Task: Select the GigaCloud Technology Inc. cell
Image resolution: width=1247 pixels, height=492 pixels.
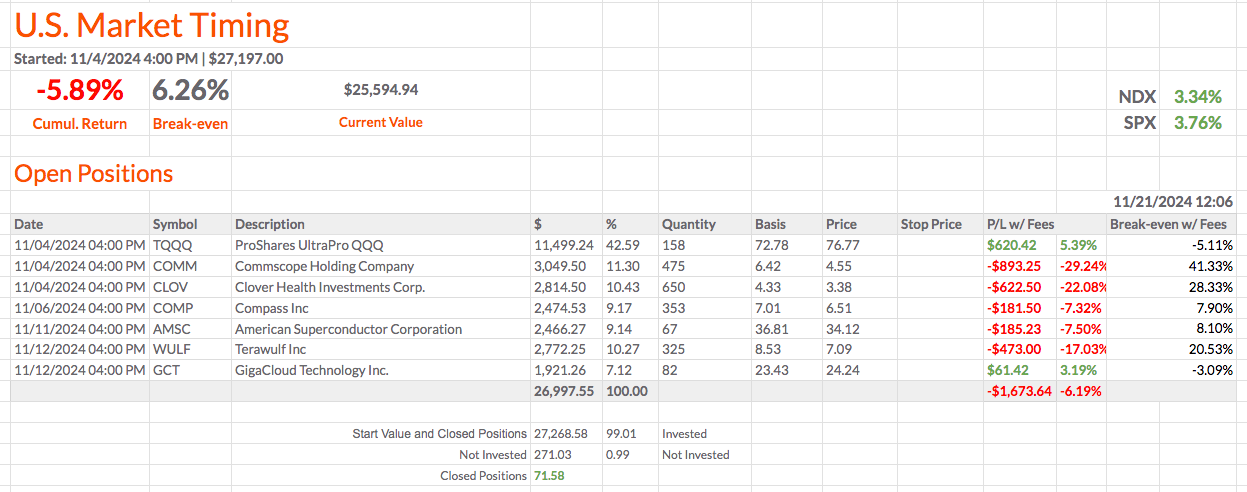Action: click(x=311, y=371)
